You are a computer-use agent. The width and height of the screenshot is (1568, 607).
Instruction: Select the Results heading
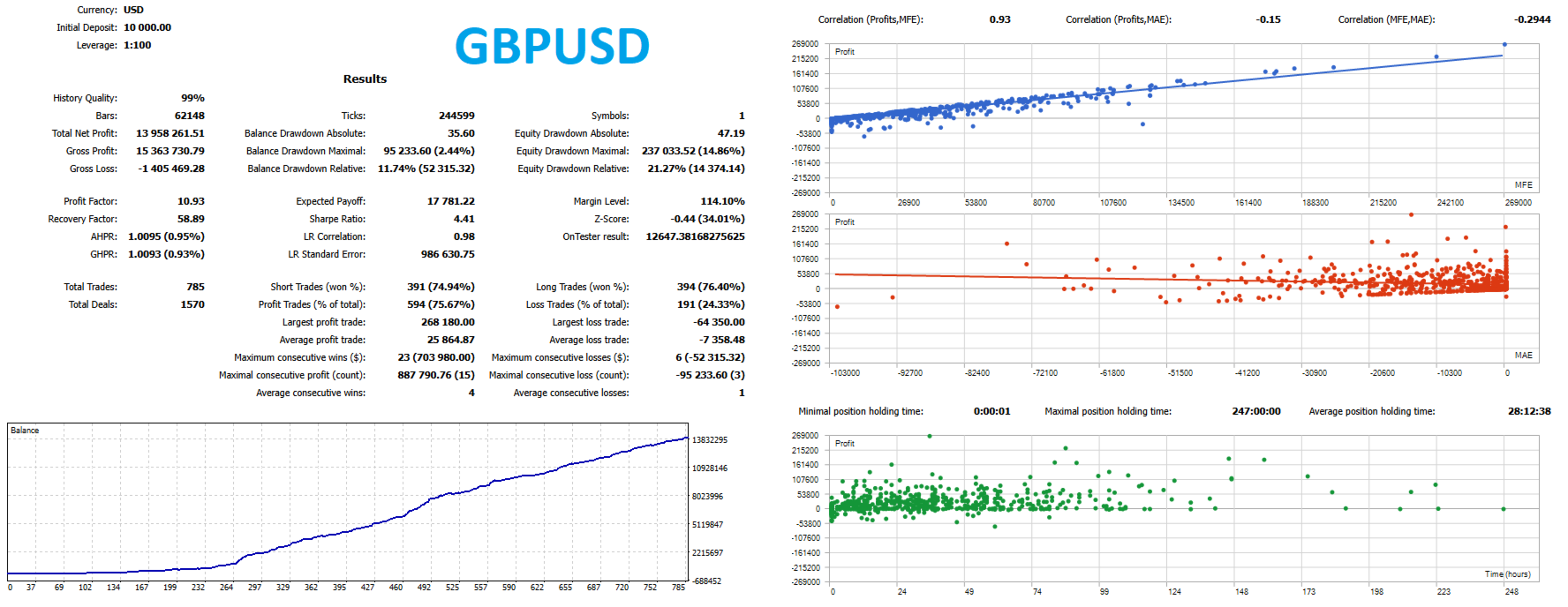365,79
